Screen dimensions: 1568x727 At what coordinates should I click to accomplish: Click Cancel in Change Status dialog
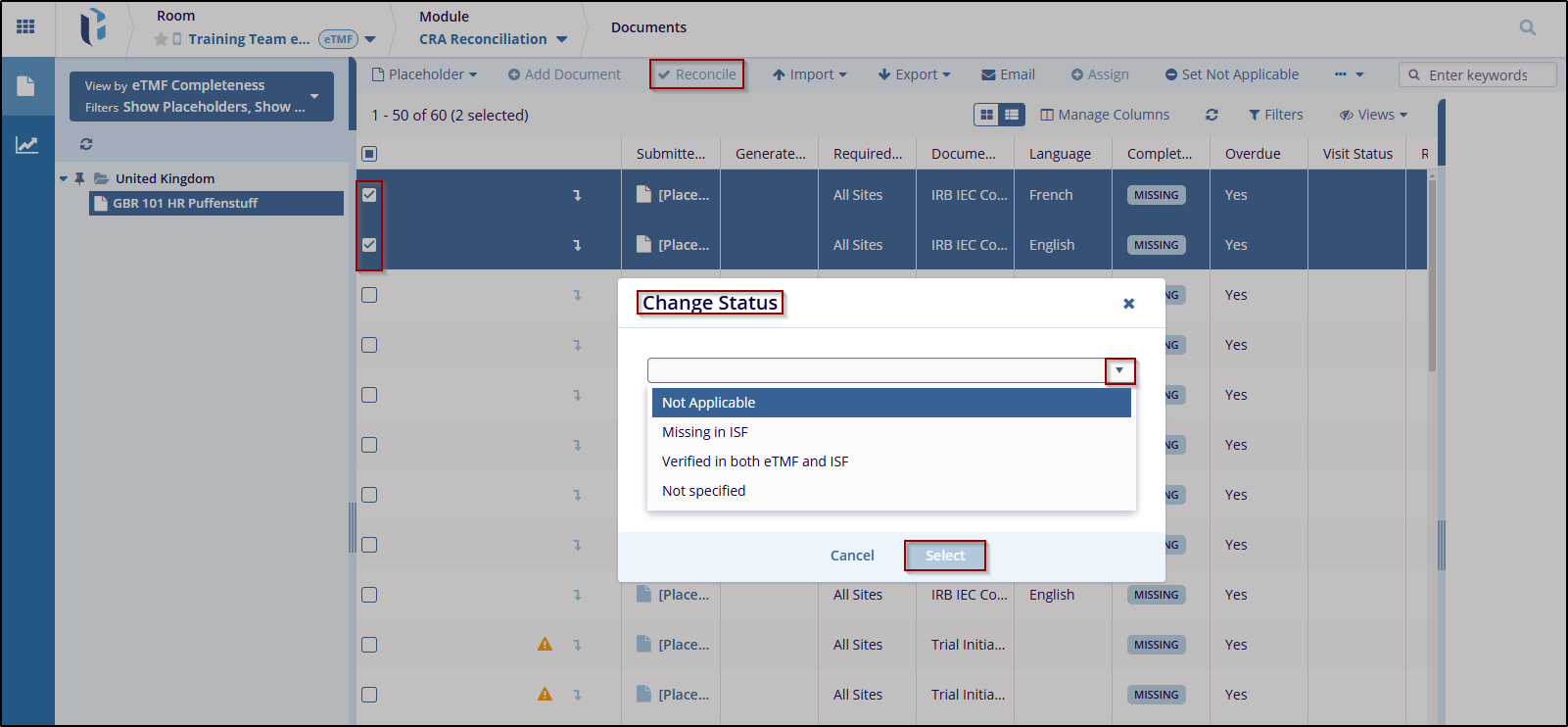coord(852,556)
